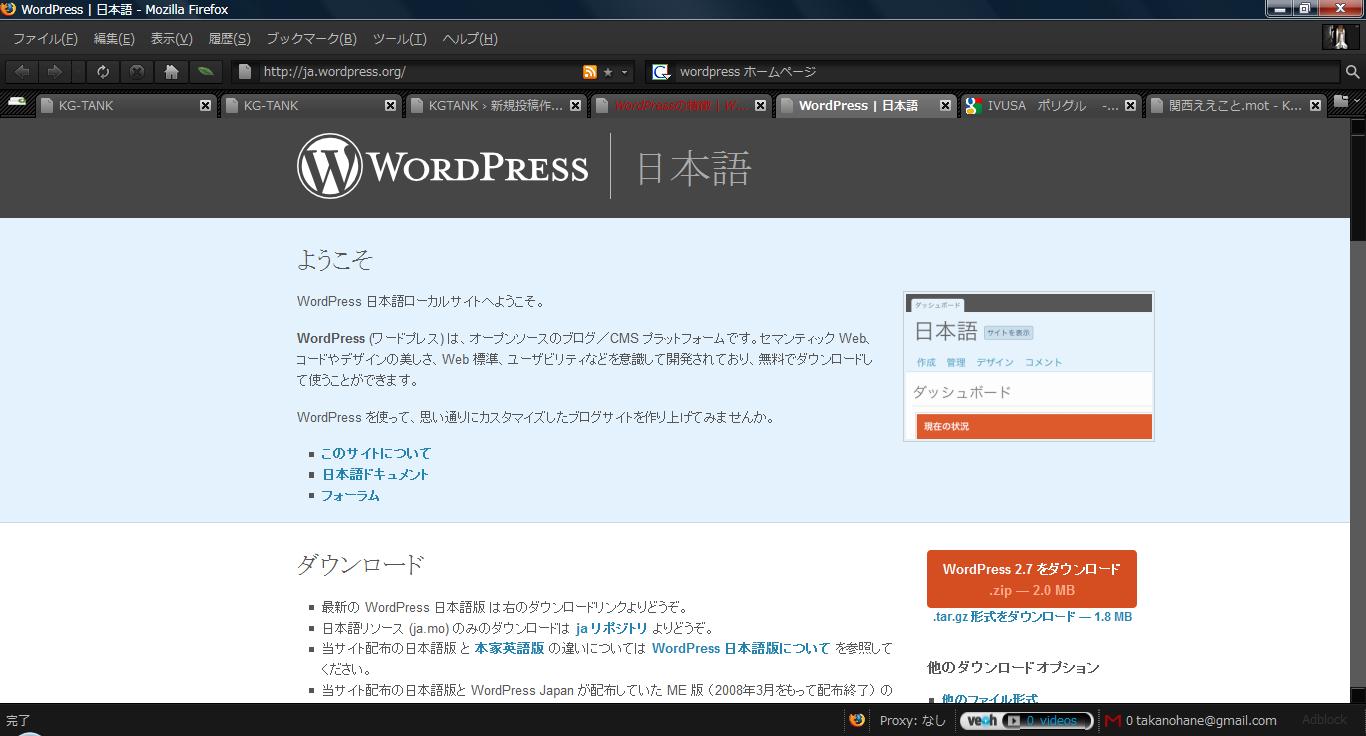Close the WordPress | 日本語 tab
1366x736 pixels.
(945, 105)
